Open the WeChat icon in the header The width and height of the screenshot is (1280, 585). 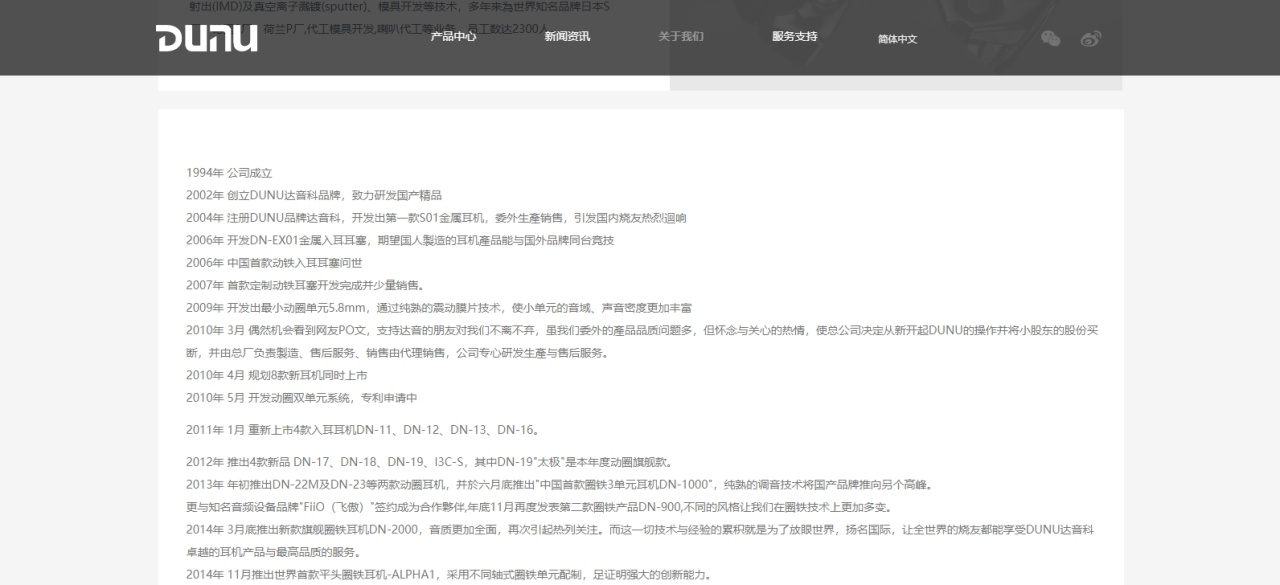(x=1050, y=38)
